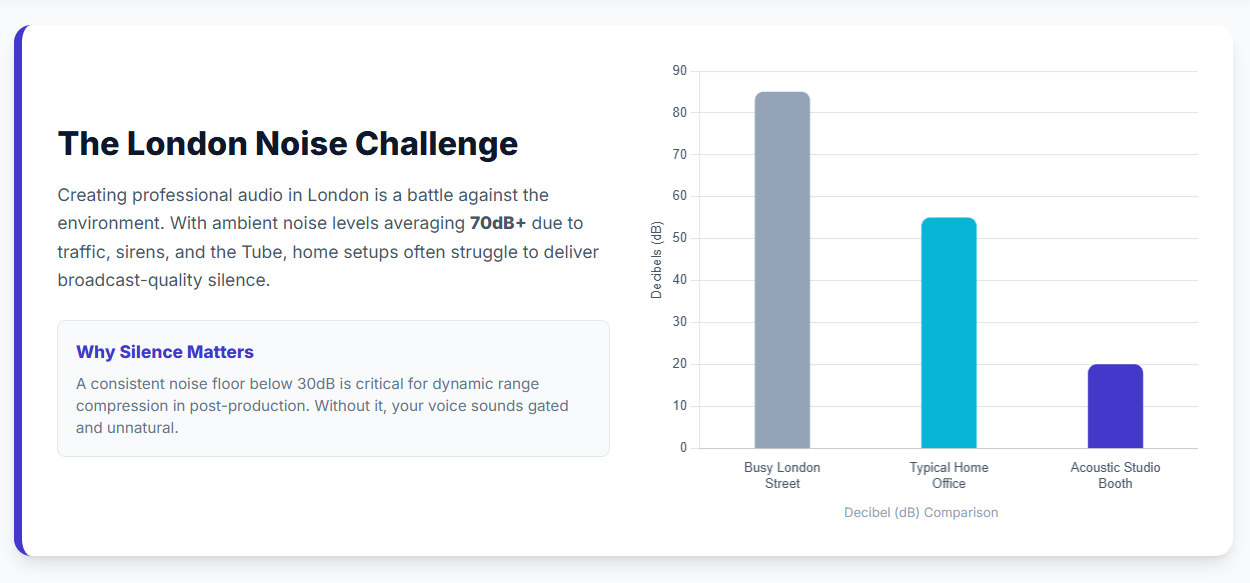Select the cyan Typical Home Office bar
The image size is (1250, 583).
[x=949, y=333]
